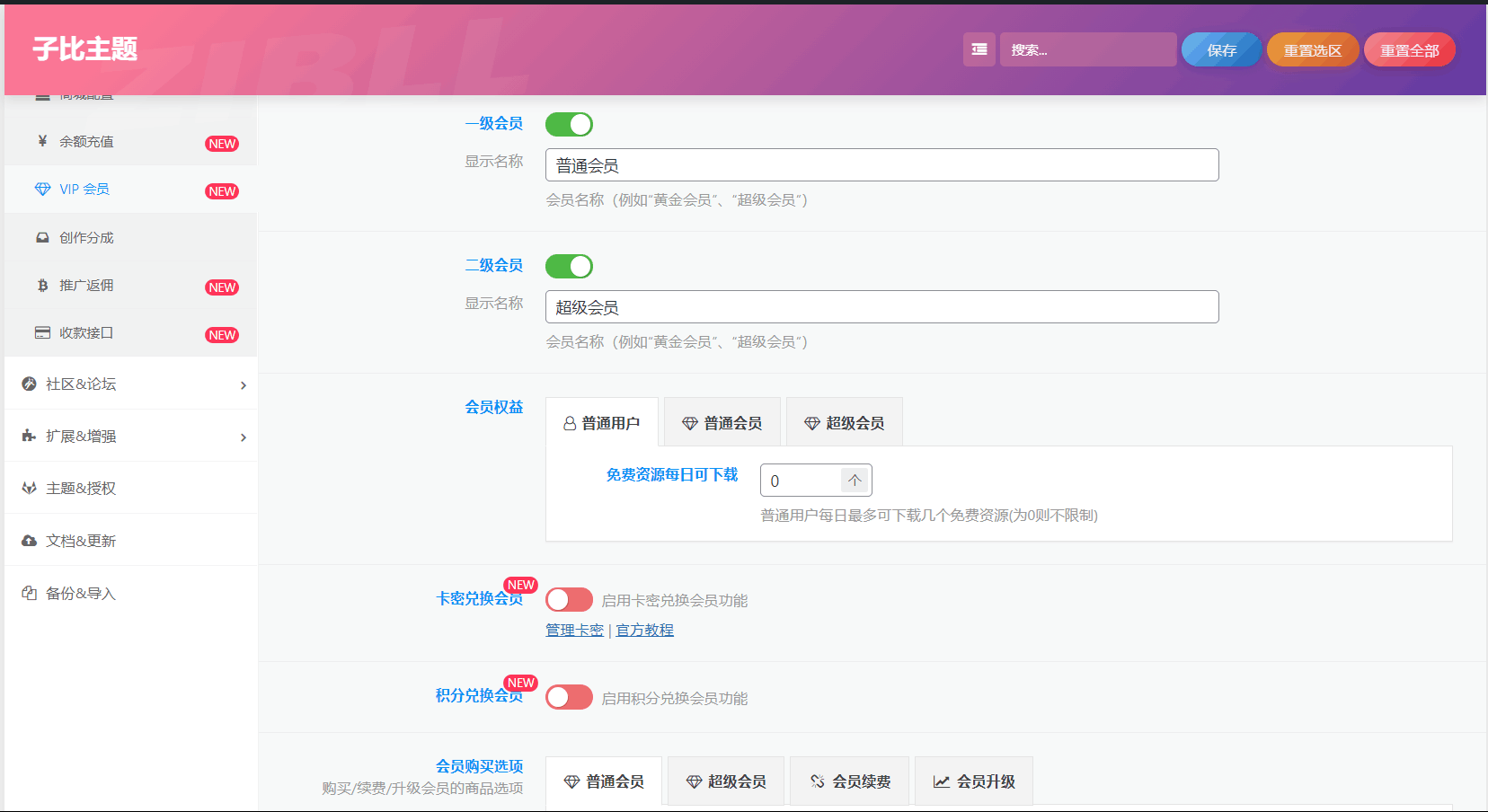Image resolution: width=1488 pixels, height=812 pixels.
Task: Click the 保存 button
Action: point(1222,49)
